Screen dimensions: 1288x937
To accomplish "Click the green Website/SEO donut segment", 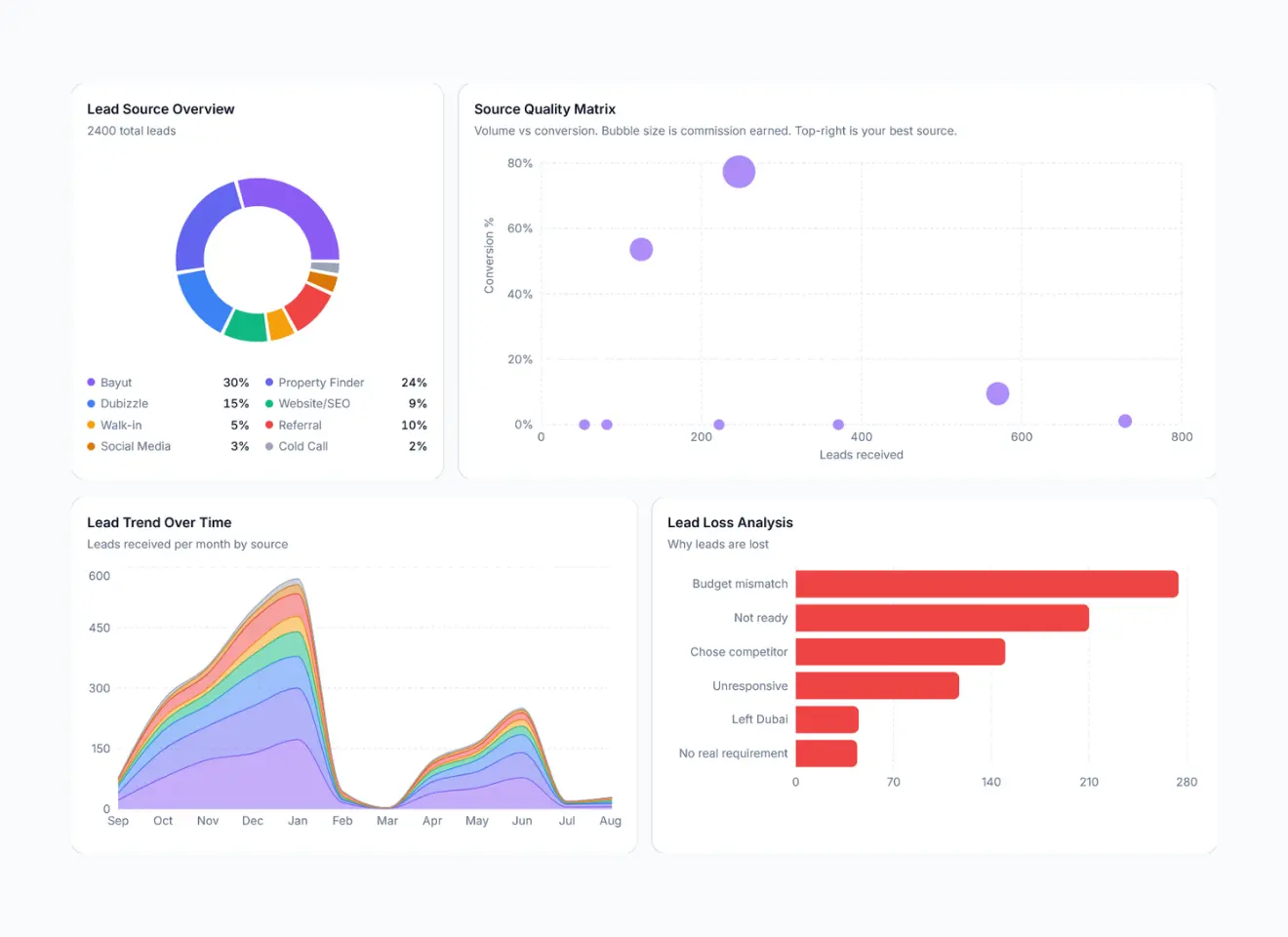I will coord(246,326).
